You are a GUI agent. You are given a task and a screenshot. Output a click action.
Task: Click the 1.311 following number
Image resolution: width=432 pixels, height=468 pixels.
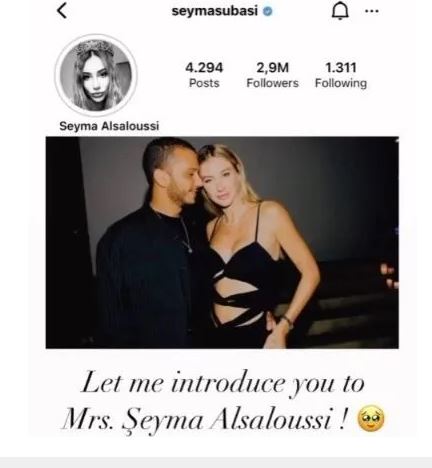[x=341, y=68]
